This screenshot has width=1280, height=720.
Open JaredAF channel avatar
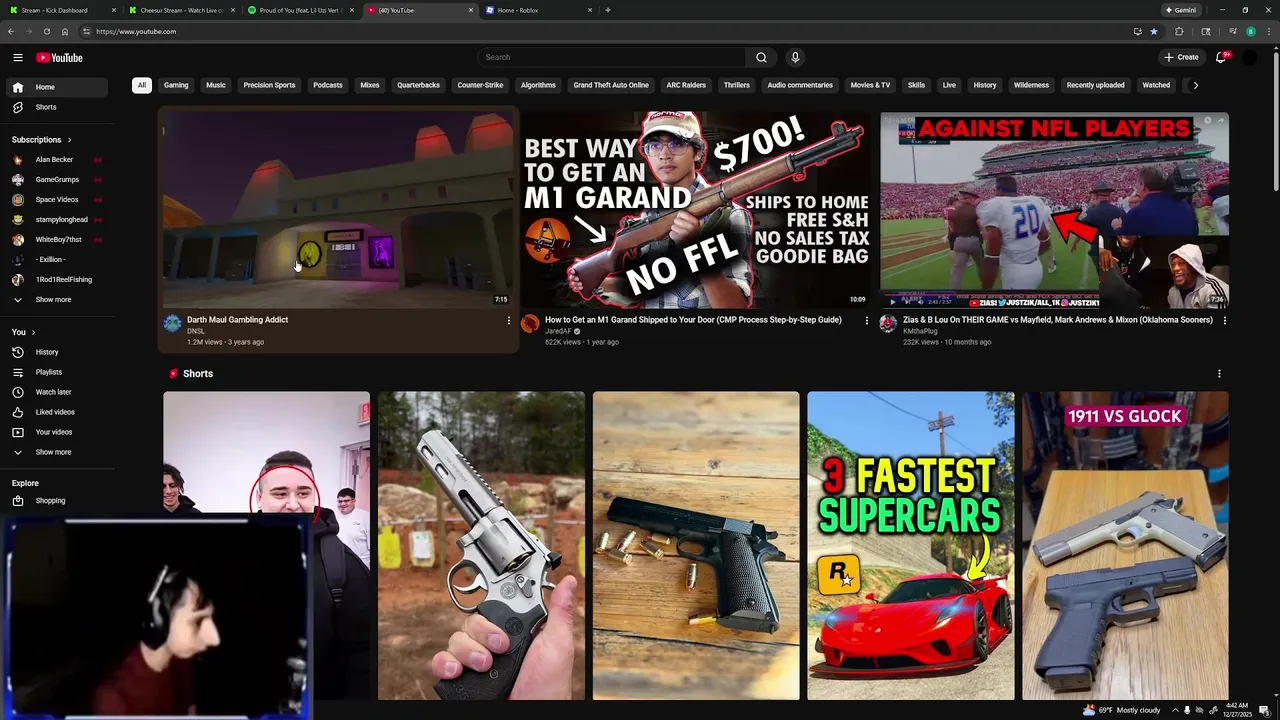click(x=530, y=324)
